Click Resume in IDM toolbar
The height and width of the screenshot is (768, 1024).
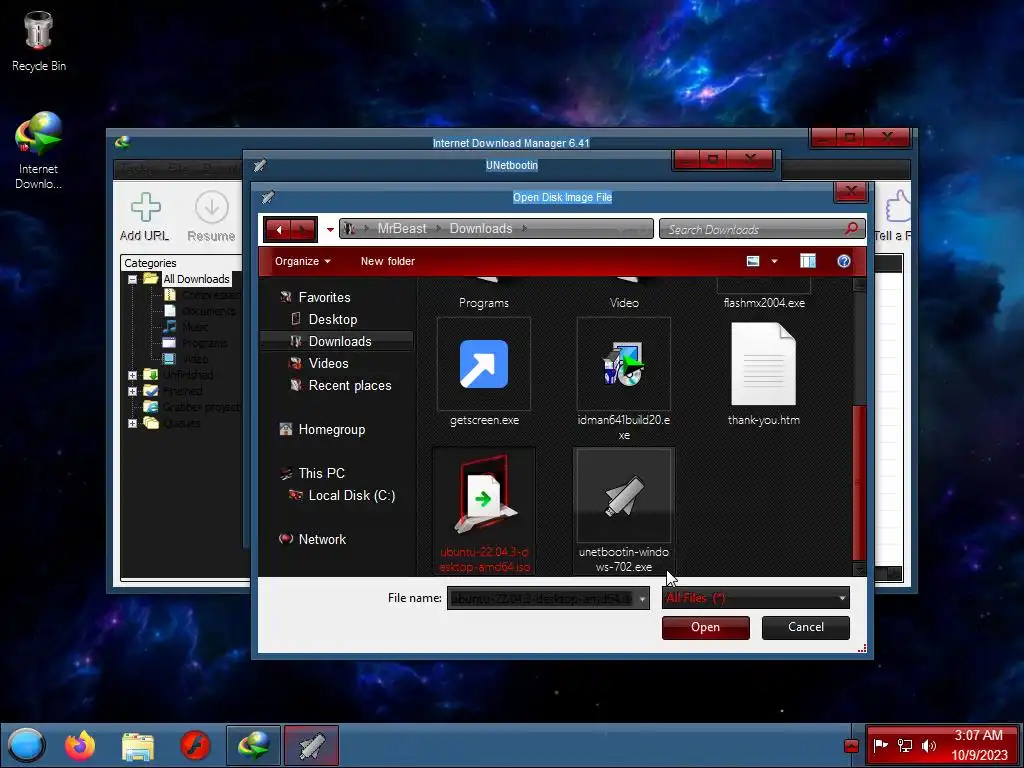(211, 216)
